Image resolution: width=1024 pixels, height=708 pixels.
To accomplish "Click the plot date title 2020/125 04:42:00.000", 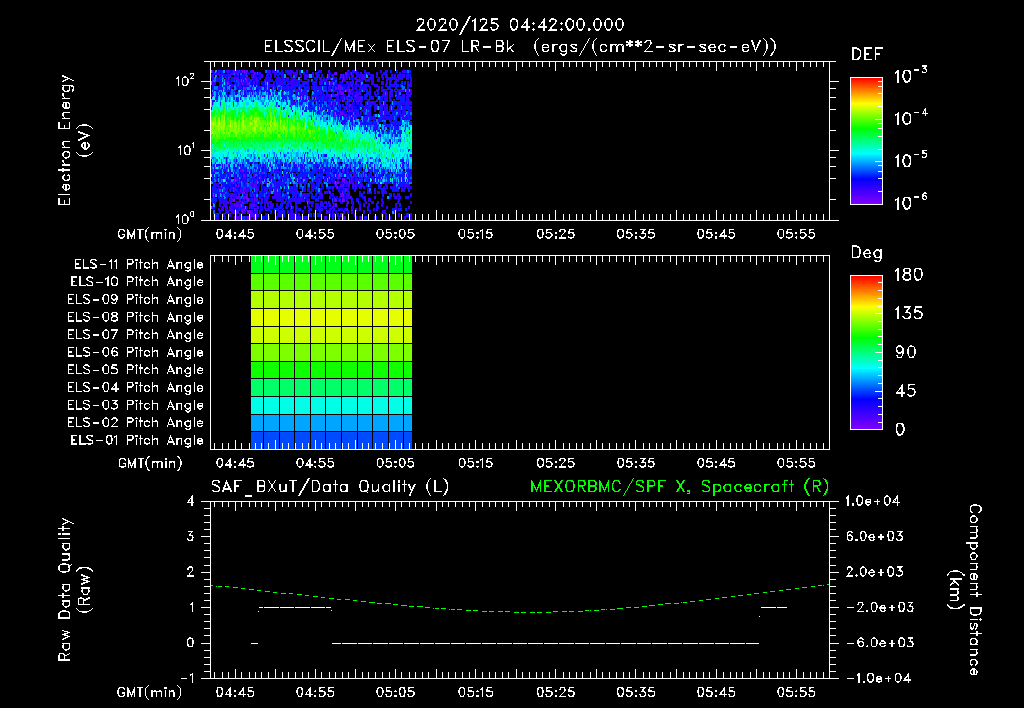I will point(520,25).
